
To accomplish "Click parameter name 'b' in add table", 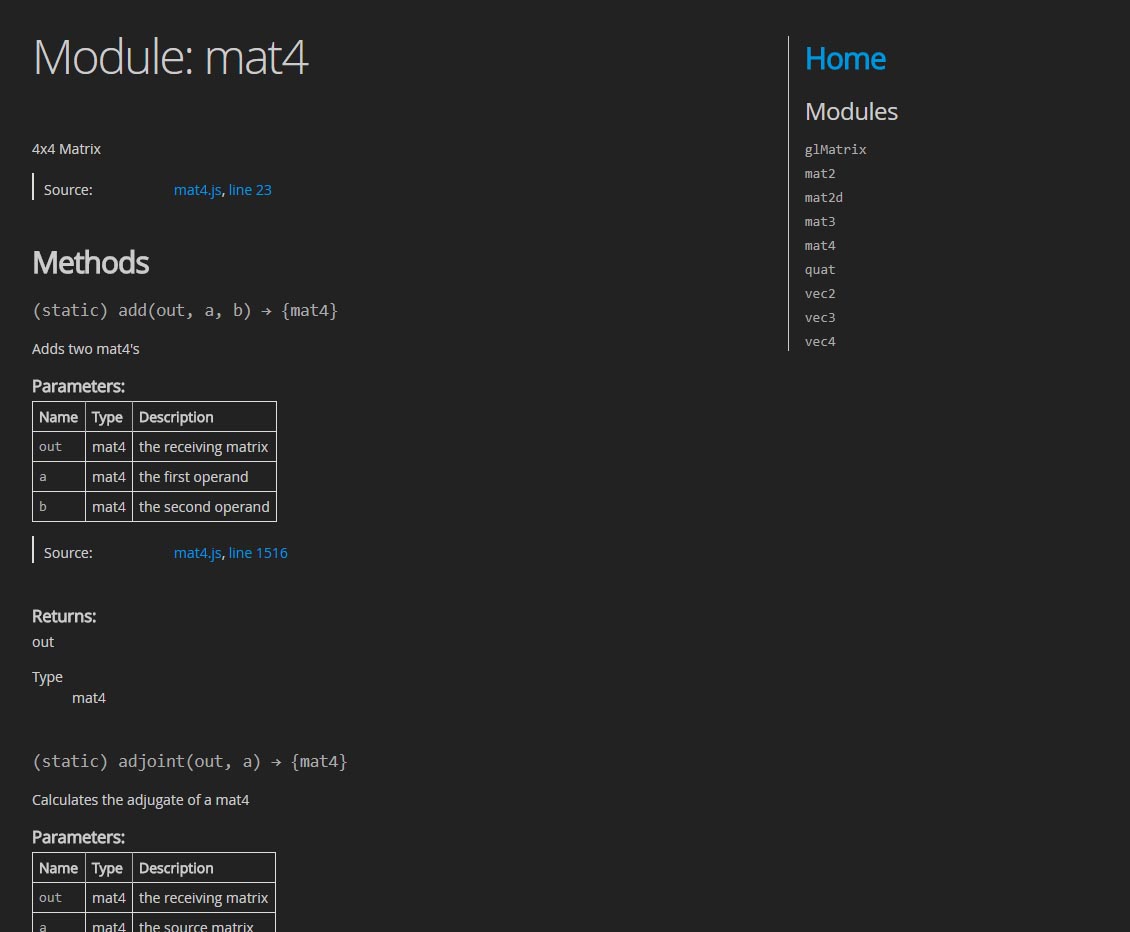I will click(x=43, y=507).
